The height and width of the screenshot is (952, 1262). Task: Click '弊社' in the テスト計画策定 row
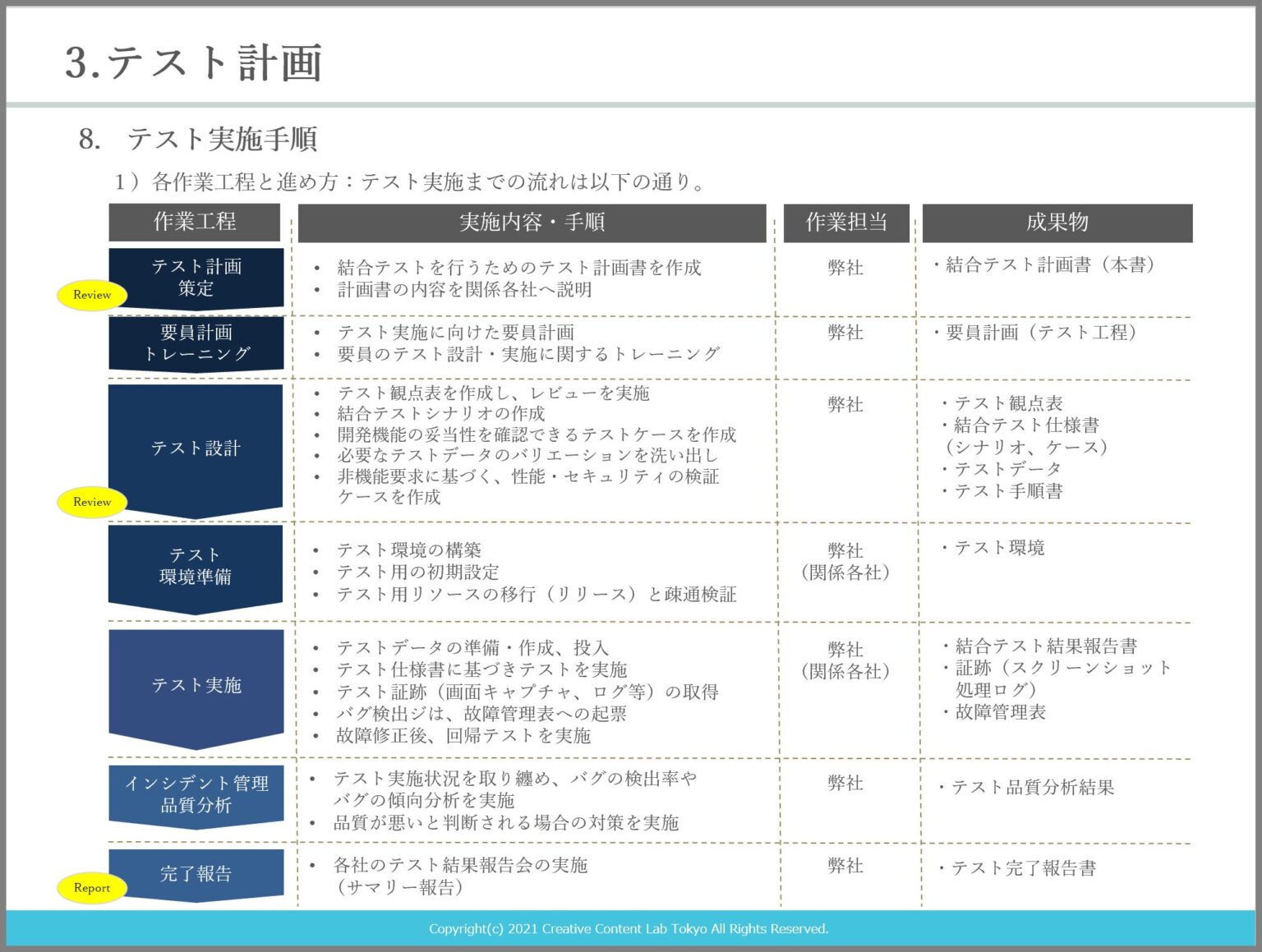[845, 268]
